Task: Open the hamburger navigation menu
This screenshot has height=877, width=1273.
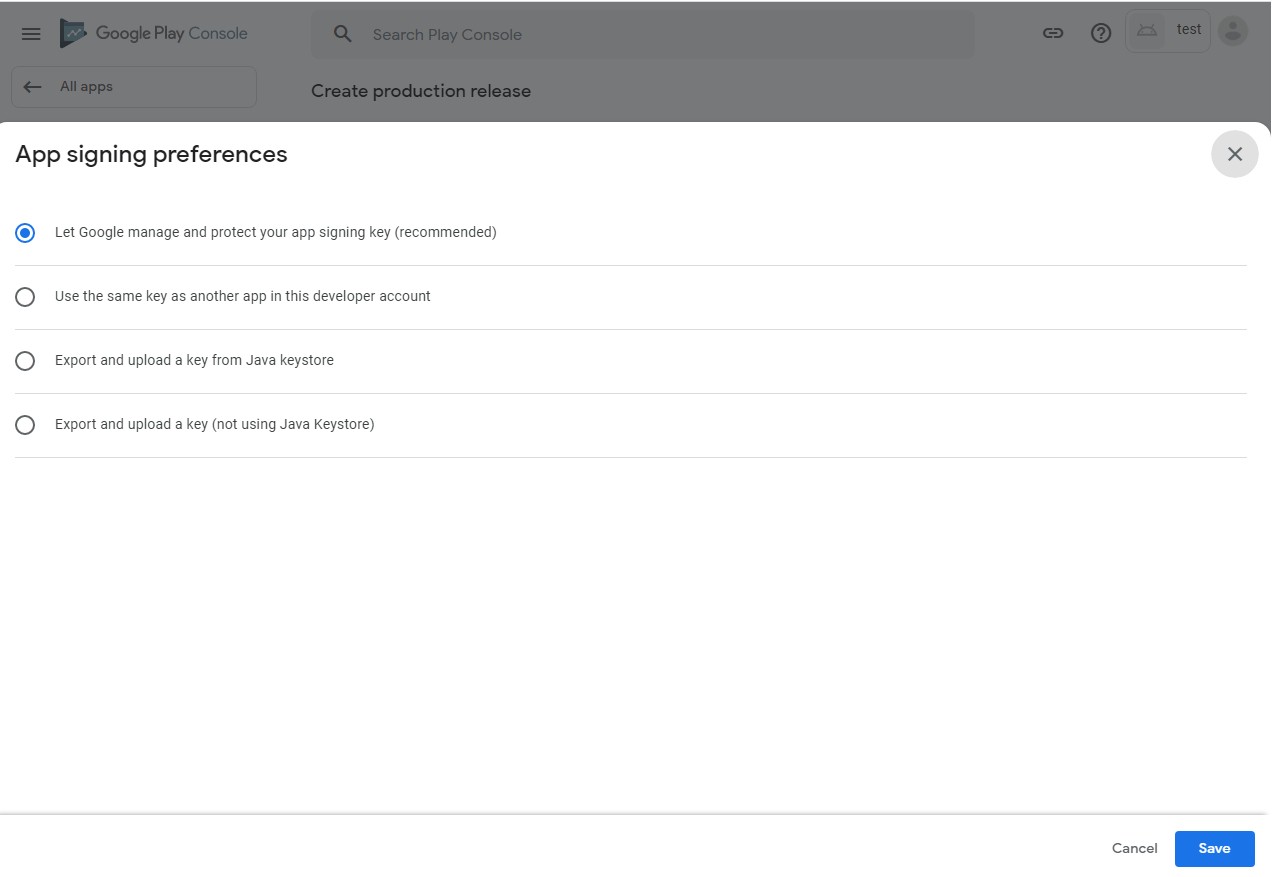Action: tap(31, 34)
